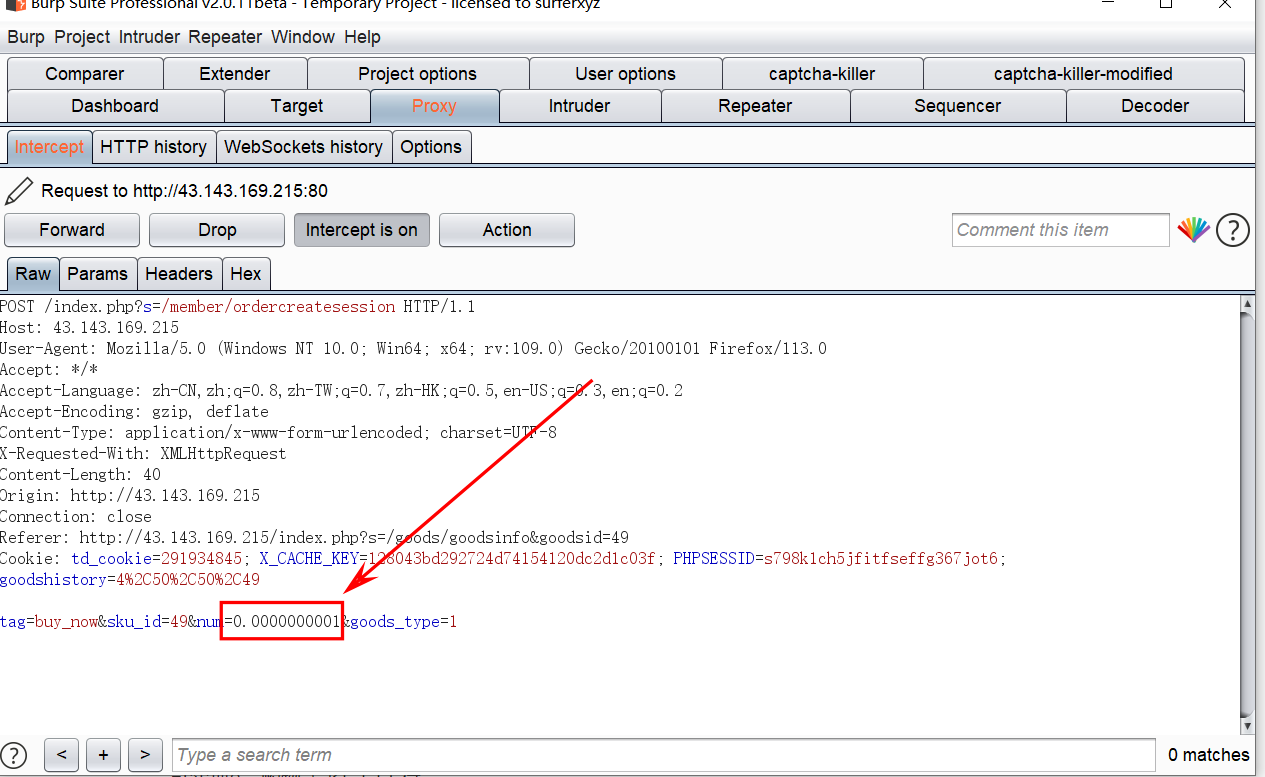Screen dimensions: 1265x777
Task: Go to next search match
Action: 145,755
